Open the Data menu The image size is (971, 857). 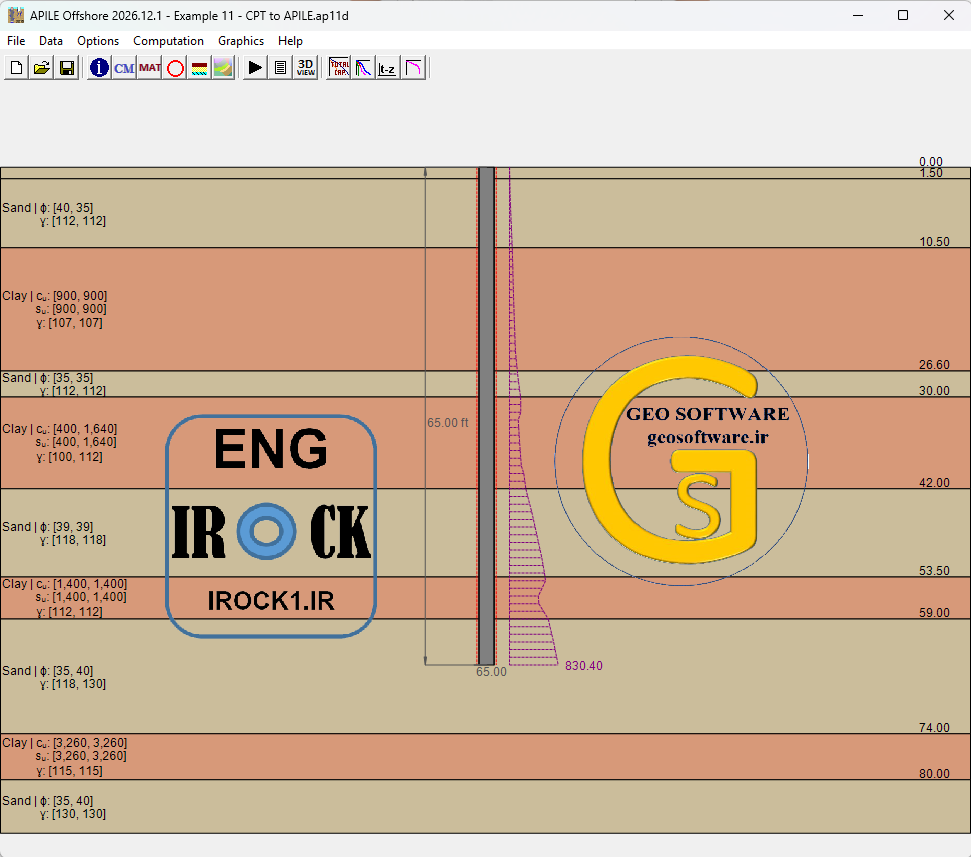[x=51, y=41]
